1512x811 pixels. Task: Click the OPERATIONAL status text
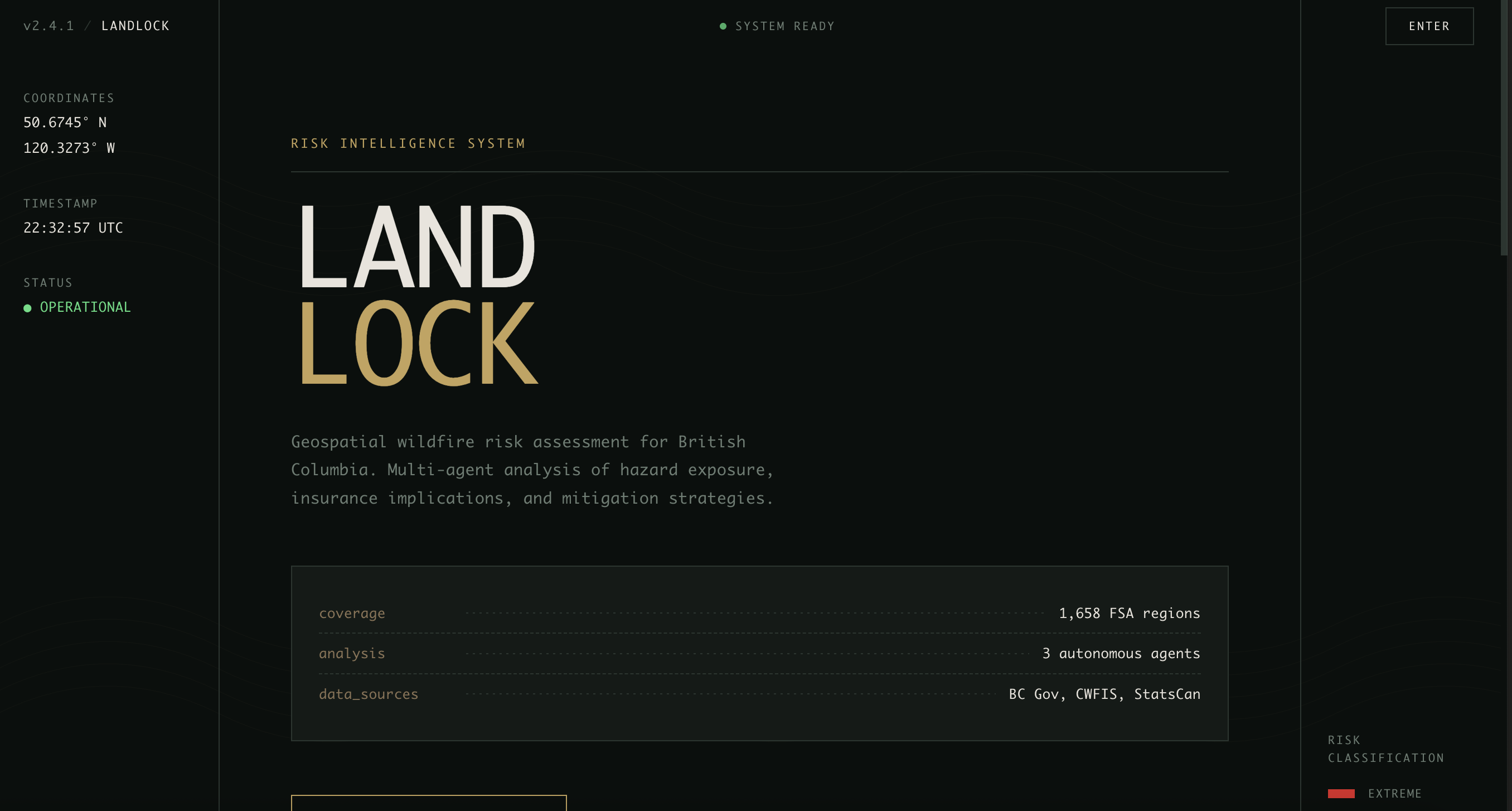click(85, 307)
